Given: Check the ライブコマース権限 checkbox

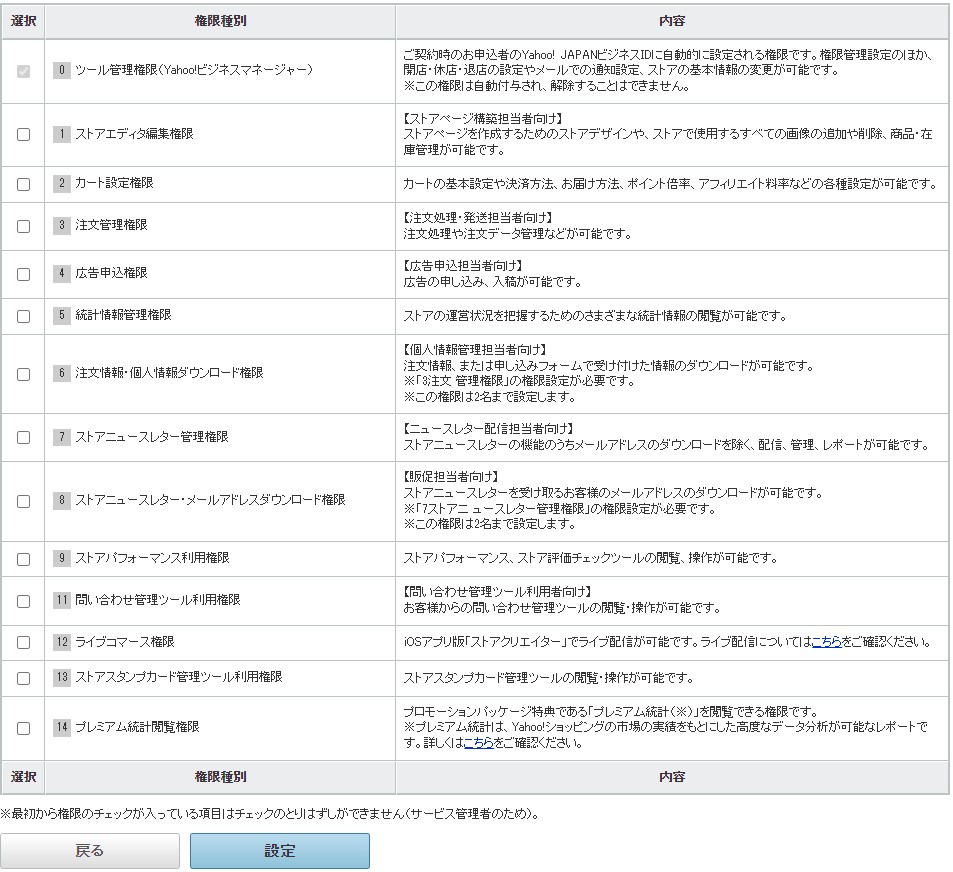Looking at the screenshot, I should point(23,643).
